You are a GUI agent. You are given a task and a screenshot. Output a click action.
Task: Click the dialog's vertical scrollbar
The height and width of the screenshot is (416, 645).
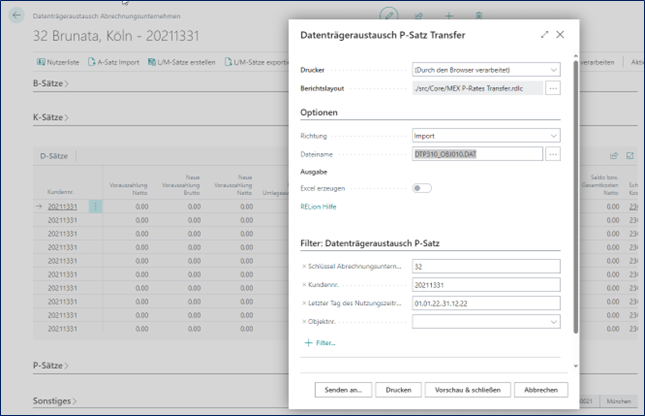(575, 200)
